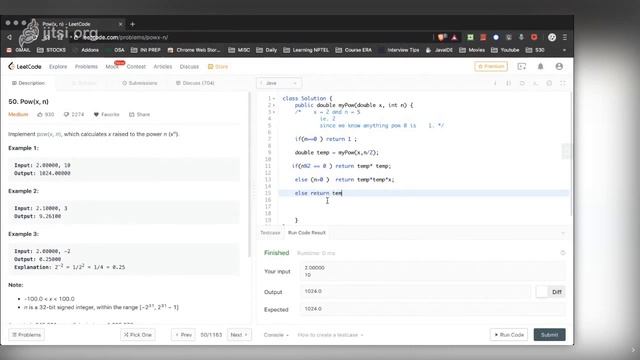Submit the solution
Image resolution: width=640 pixels, height=360 pixels.
point(549,335)
